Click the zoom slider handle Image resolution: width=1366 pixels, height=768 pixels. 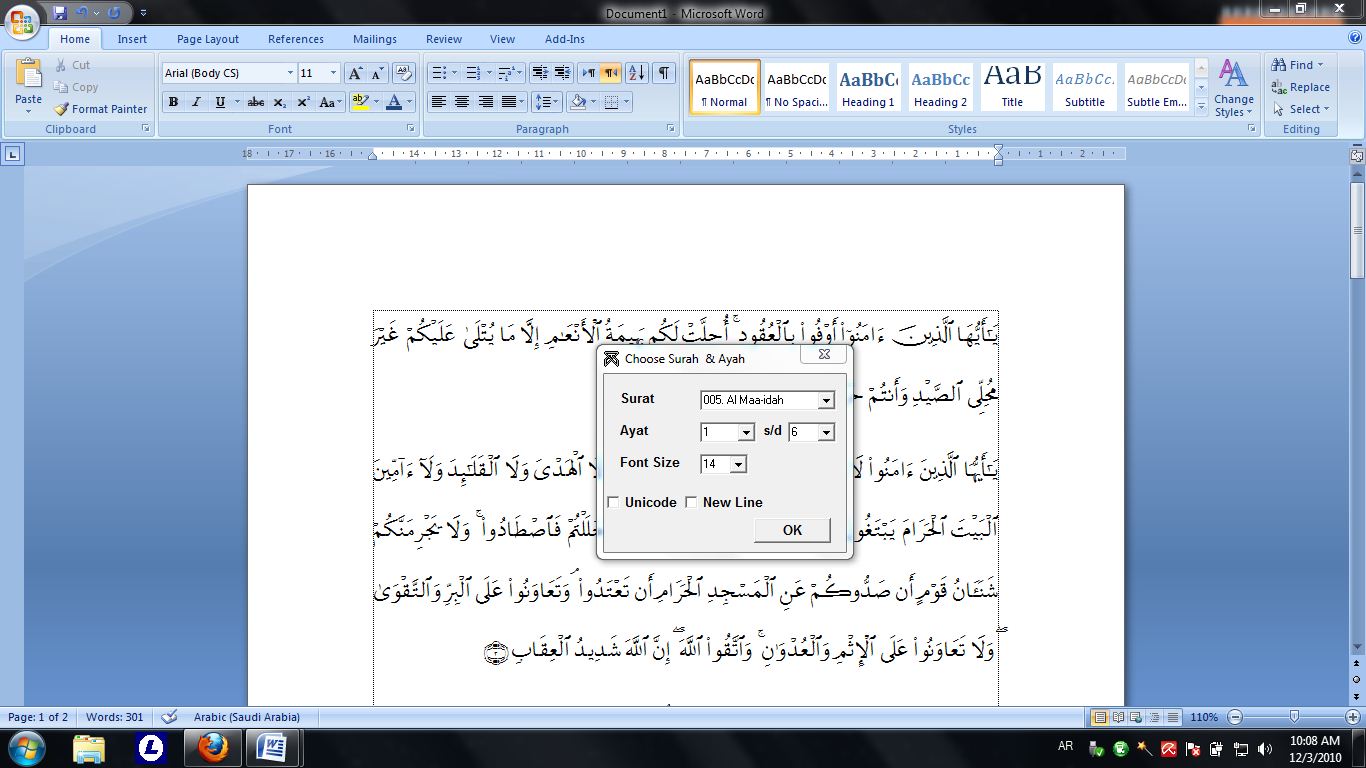point(1294,717)
